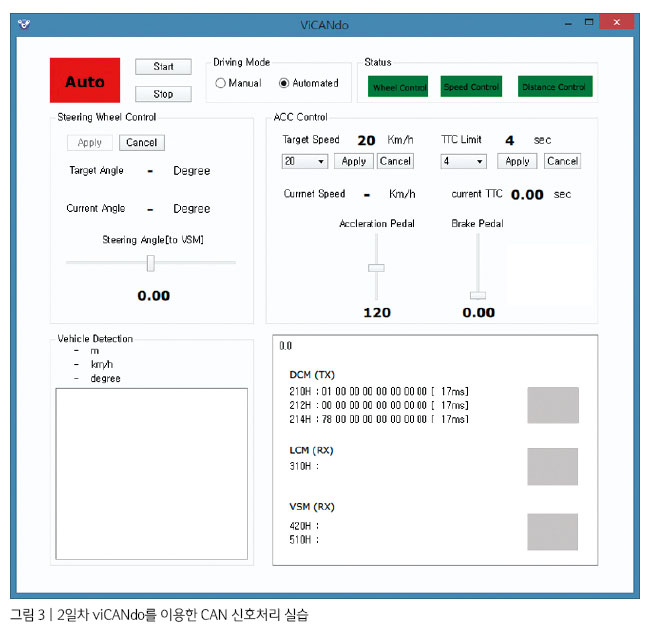This screenshot has width=656, height=634.
Task: Click the red Auto indicator button
Action: click(85, 80)
